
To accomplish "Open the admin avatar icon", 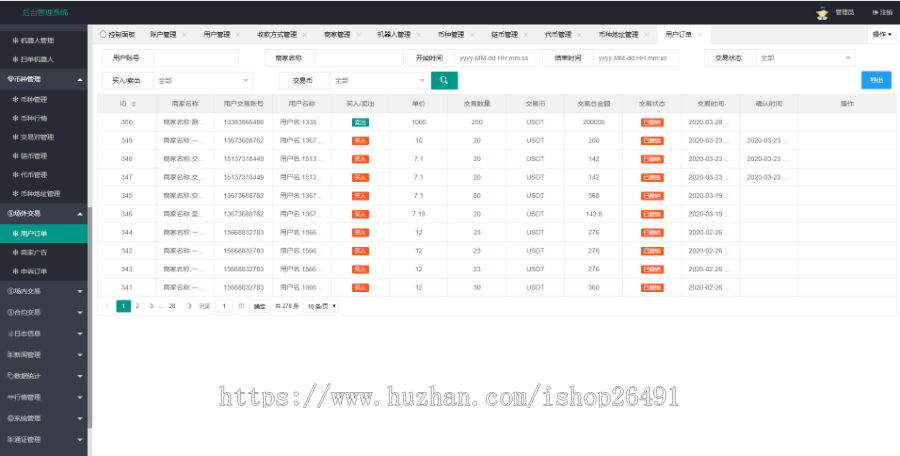I will click(822, 13).
